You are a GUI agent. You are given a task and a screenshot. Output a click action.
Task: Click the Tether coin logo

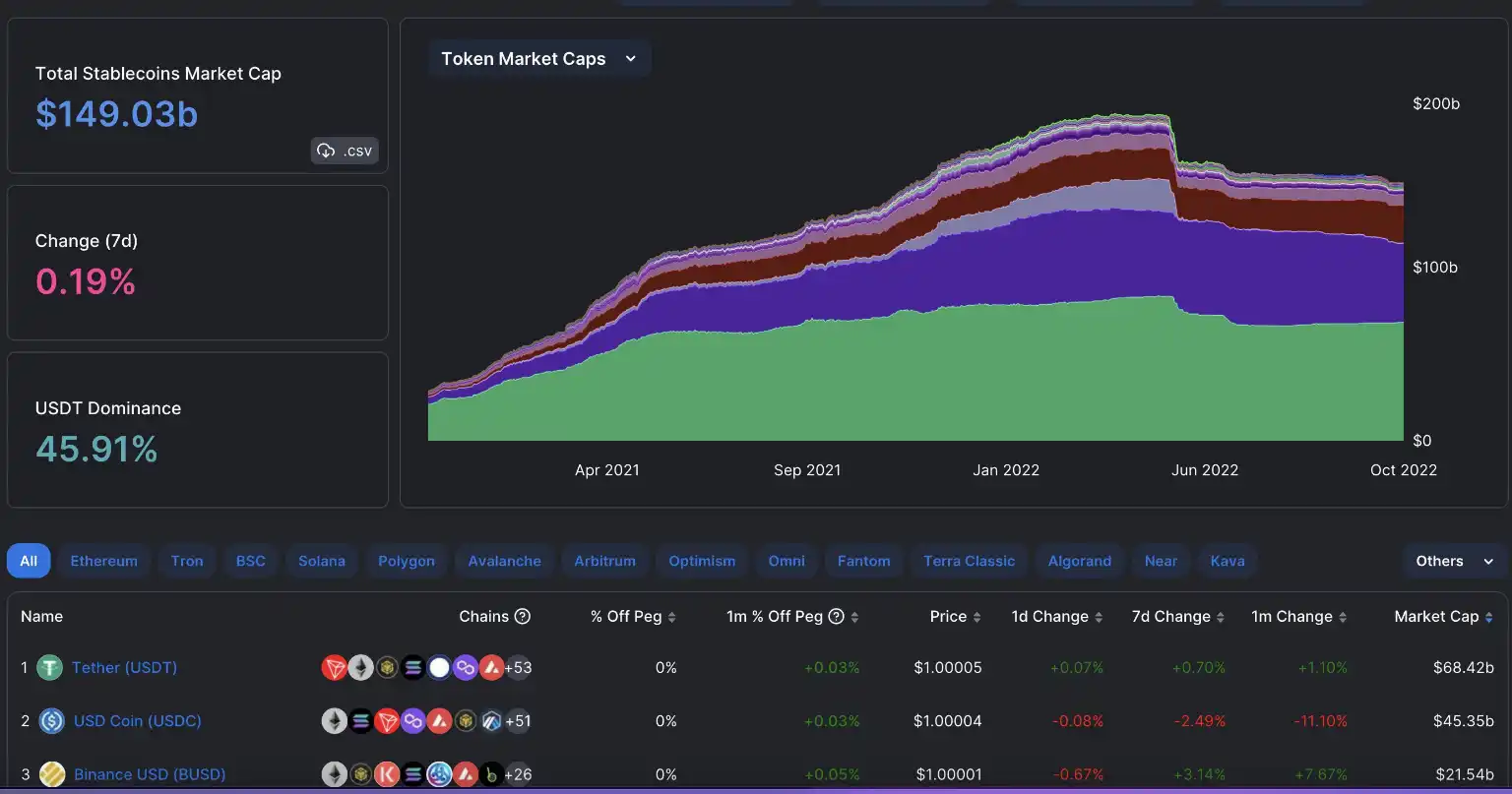[50, 668]
